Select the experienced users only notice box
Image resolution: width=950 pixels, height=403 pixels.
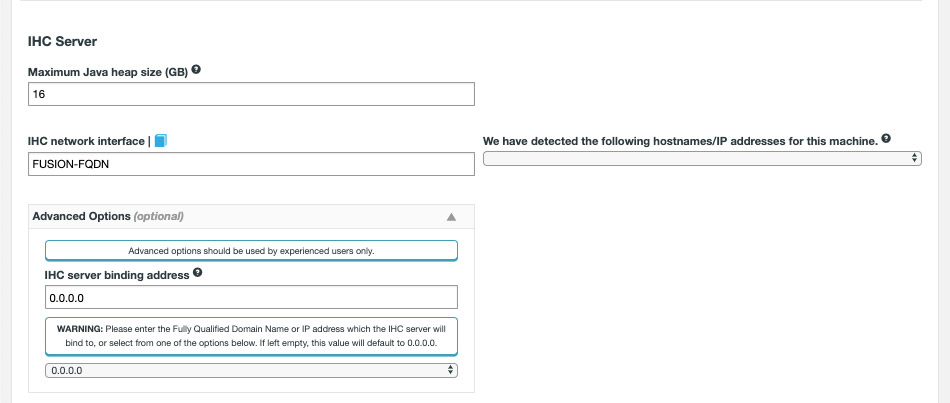click(x=251, y=251)
